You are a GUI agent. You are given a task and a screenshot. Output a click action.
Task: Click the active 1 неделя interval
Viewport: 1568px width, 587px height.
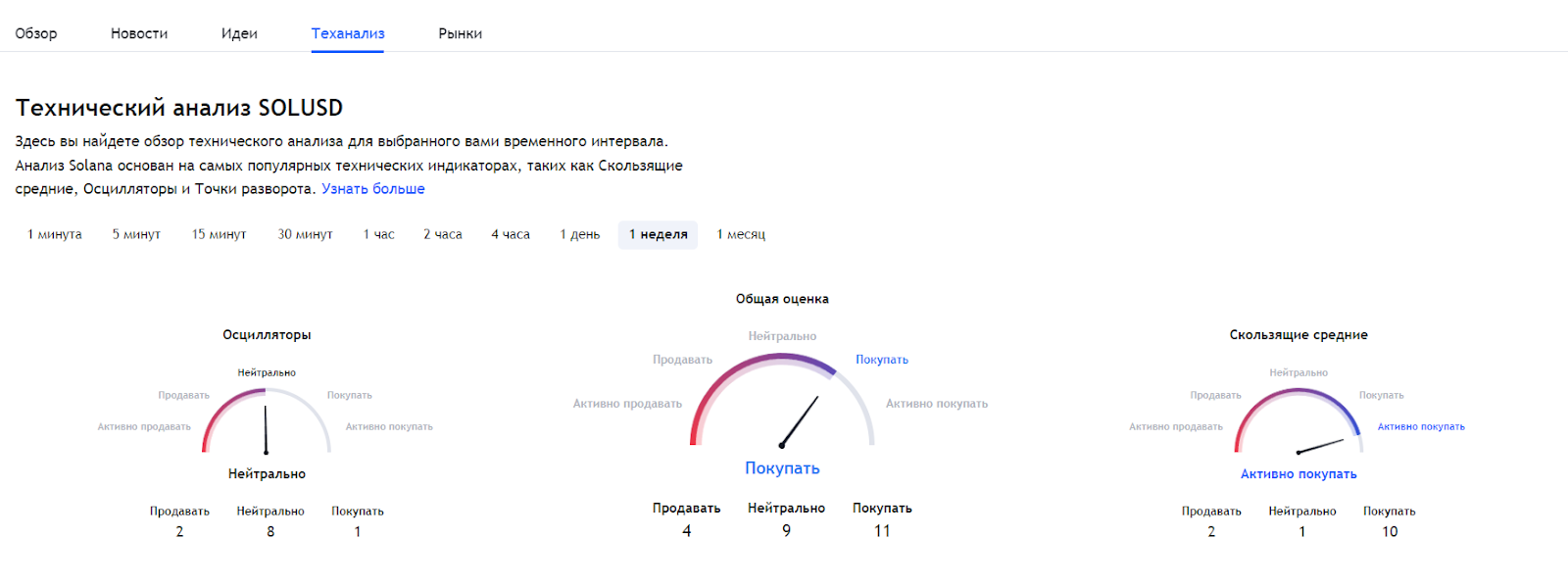click(x=658, y=235)
